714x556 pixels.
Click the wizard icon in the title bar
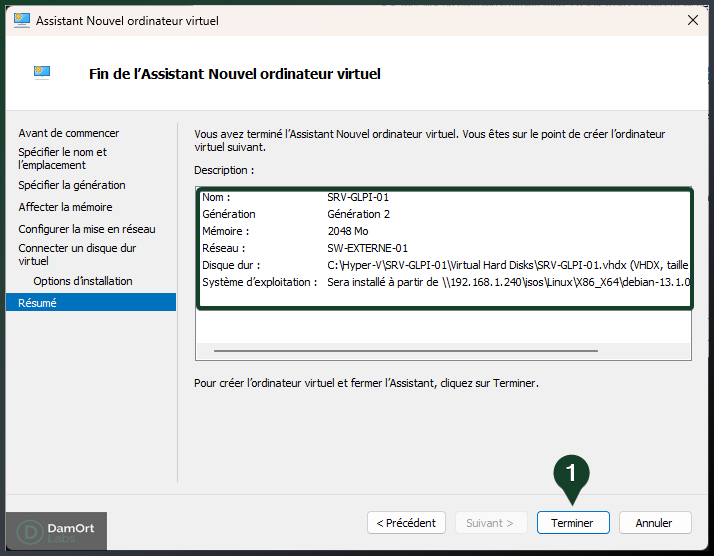[21, 20]
